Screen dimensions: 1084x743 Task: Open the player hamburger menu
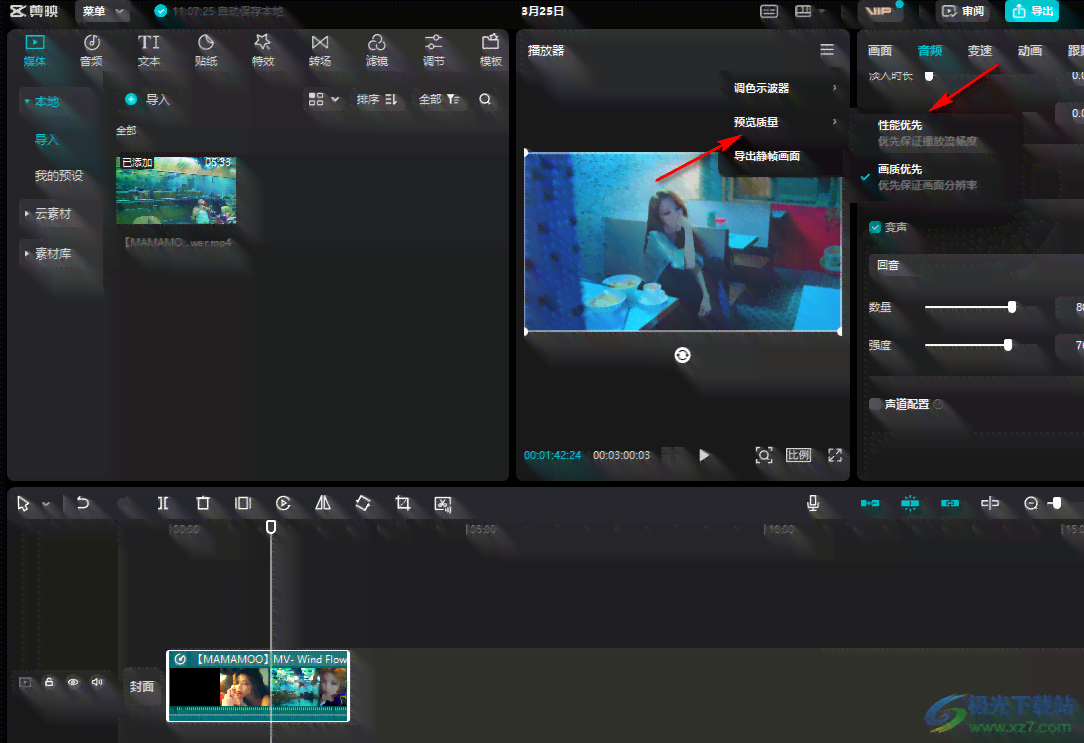pos(827,50)
